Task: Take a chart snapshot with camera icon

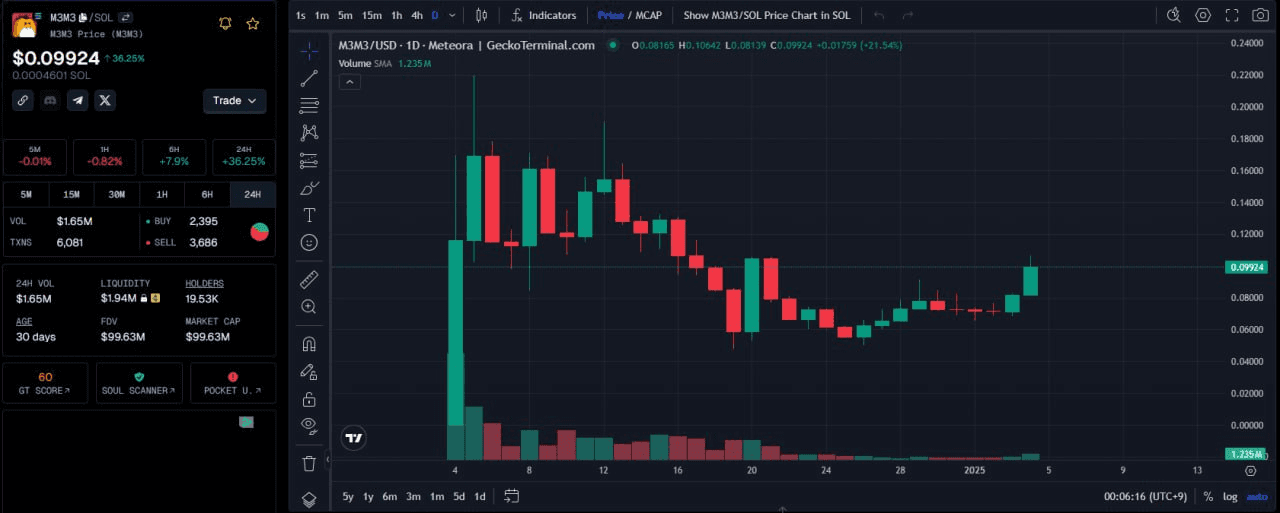Action: [x=1260, y=15]
